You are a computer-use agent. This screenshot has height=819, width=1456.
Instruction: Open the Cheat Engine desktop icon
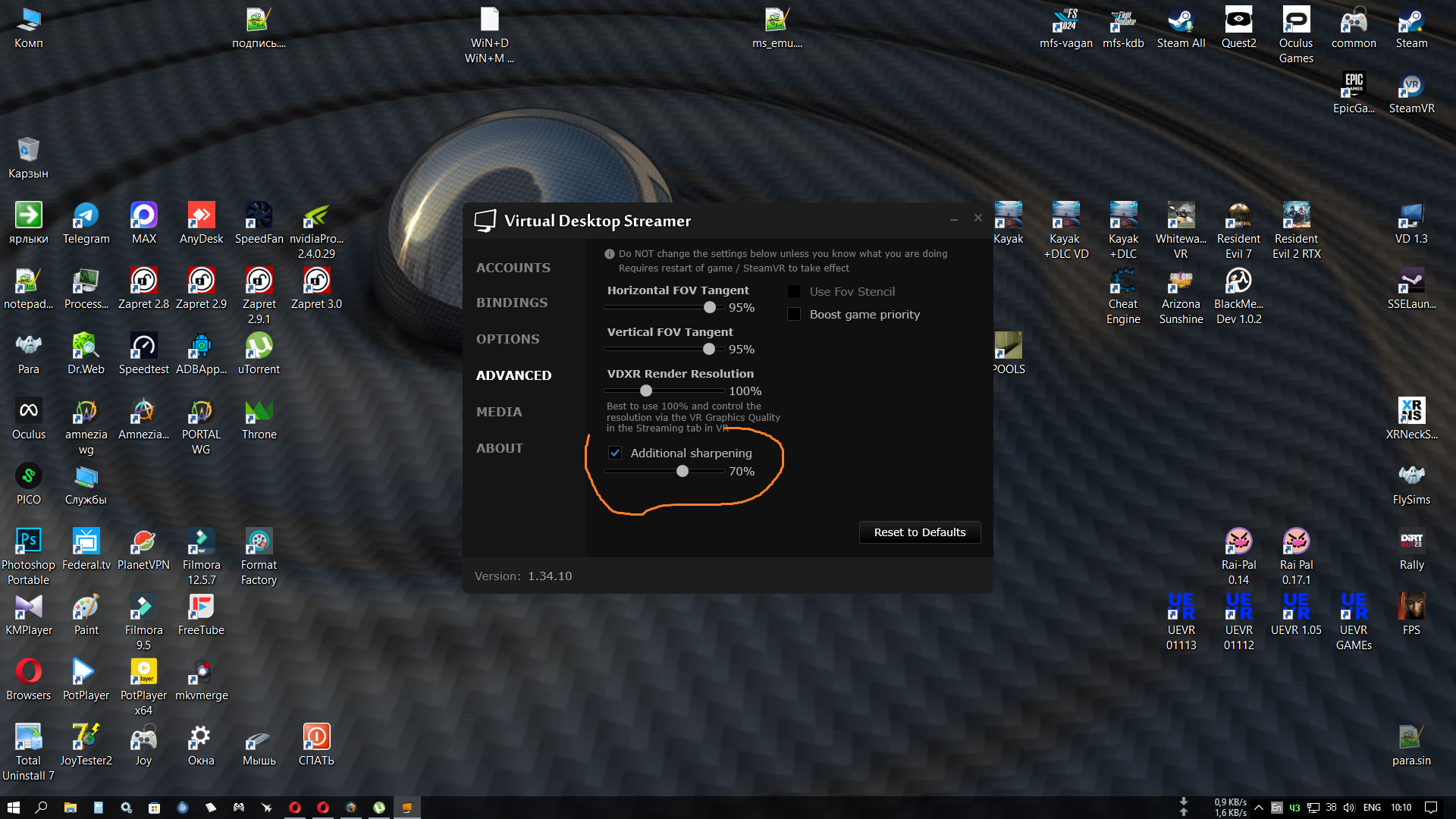tap(1123, 282)
